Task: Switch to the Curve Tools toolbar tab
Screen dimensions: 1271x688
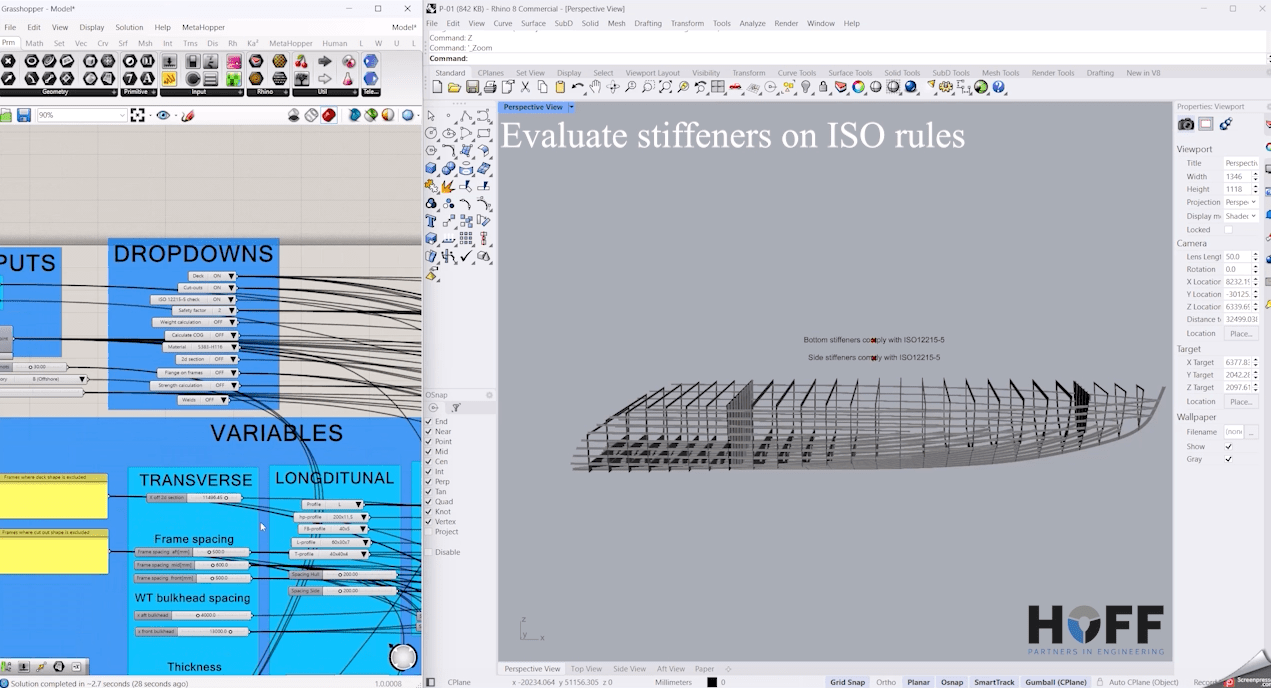Action: (x=796, y=73)
